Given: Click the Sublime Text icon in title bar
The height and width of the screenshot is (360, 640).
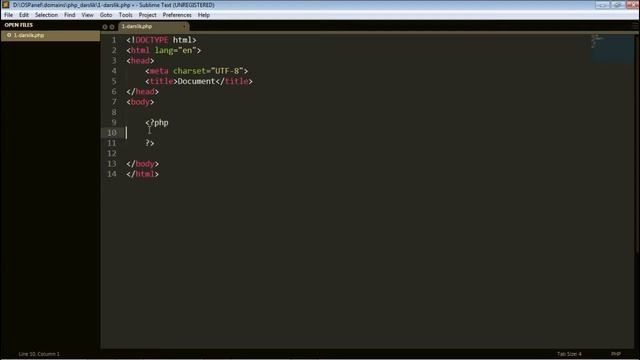Looking at the screenshot, I should [x=6, y=5].
